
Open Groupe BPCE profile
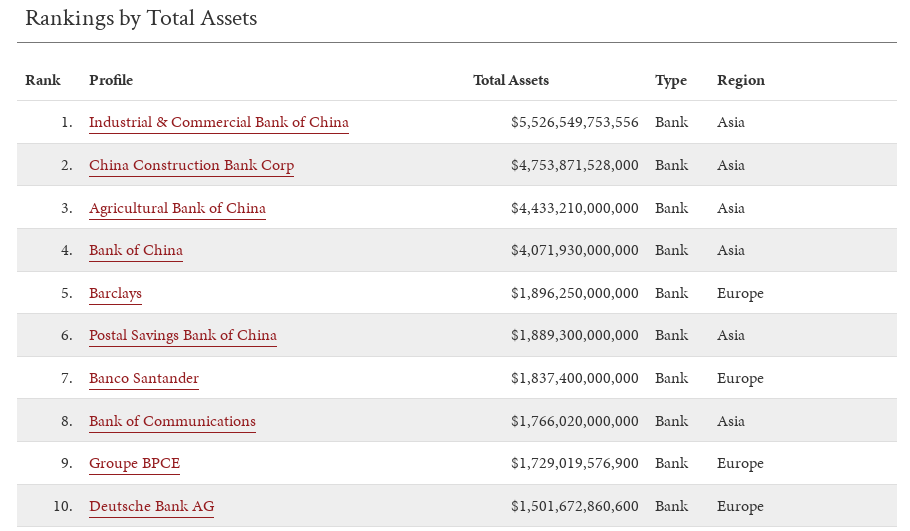pyautogui.click(x=135, y=463)
